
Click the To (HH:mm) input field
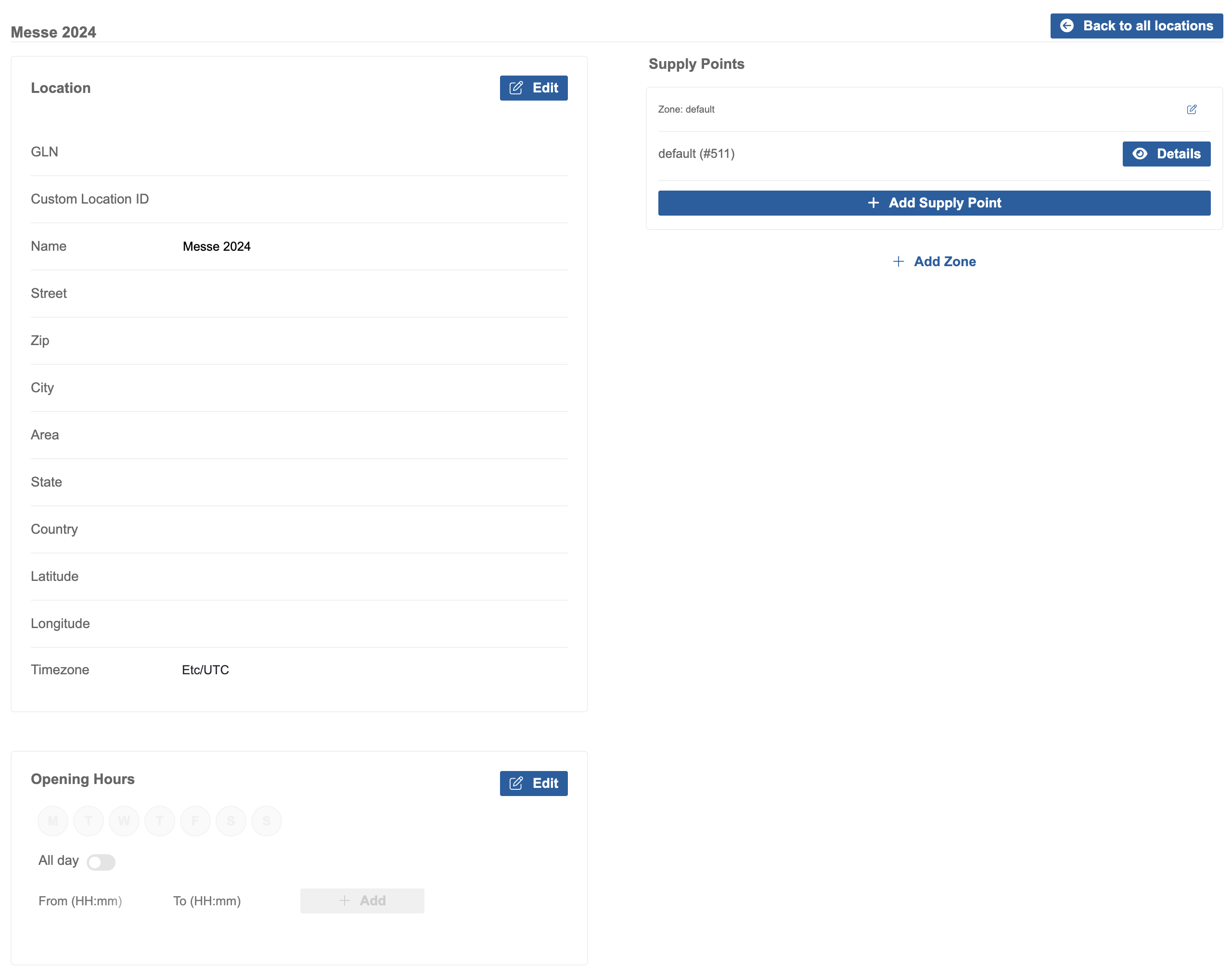pyautogui.click(x=207, y=900)
